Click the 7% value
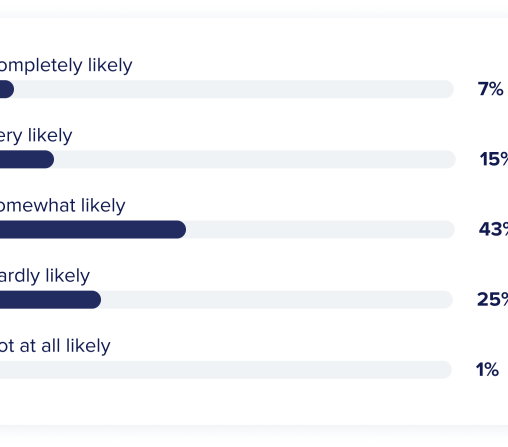Image resolution: width=508 pixels, height=447 pixels. [491, 89]
